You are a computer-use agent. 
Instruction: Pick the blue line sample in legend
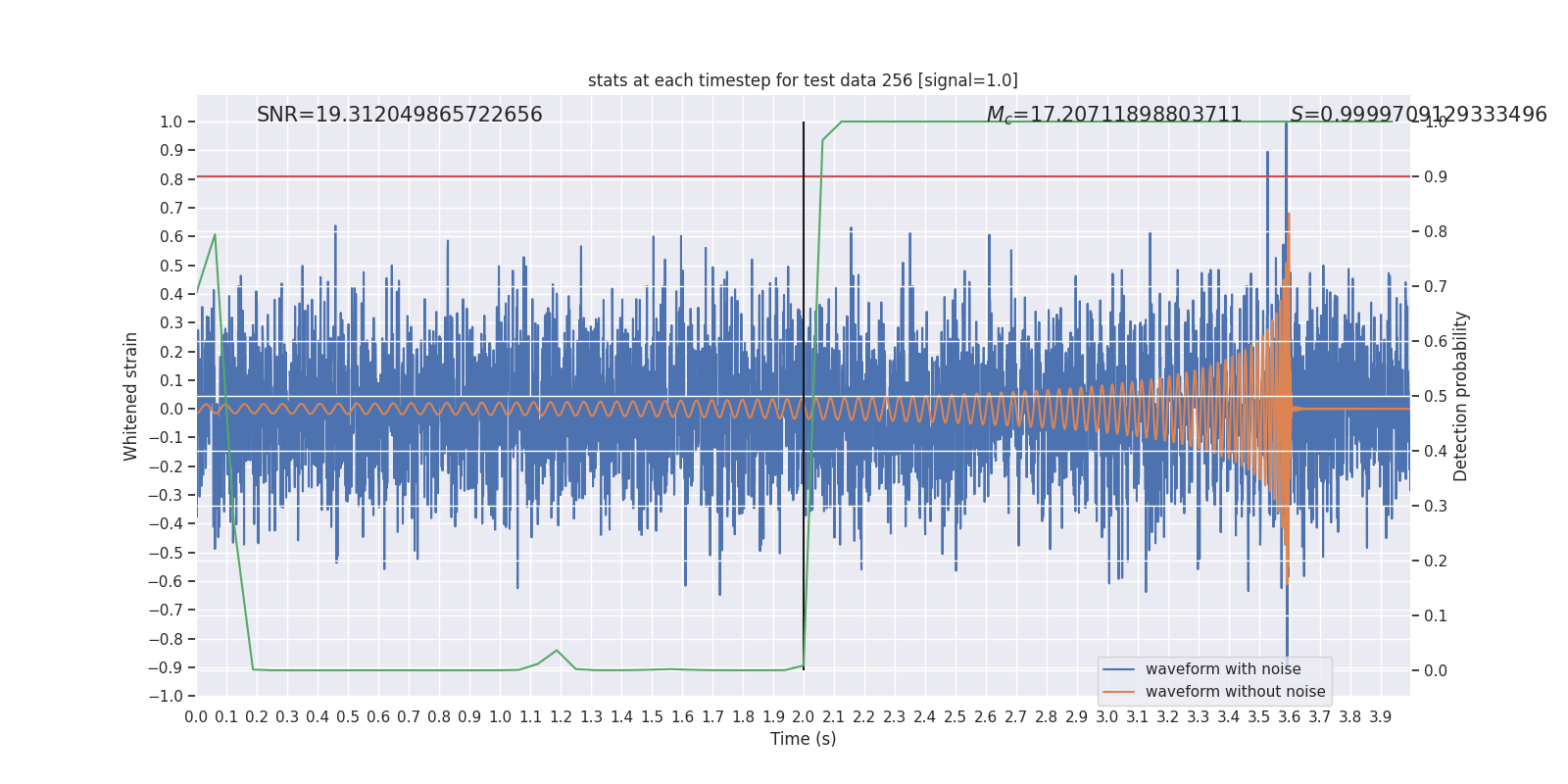(x=1118, y=669)
